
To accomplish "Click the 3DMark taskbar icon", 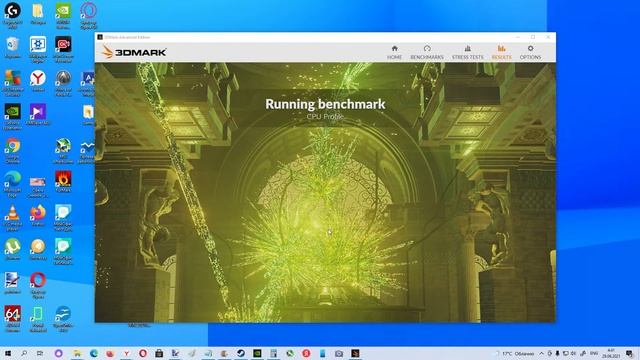I will (355, 353).
